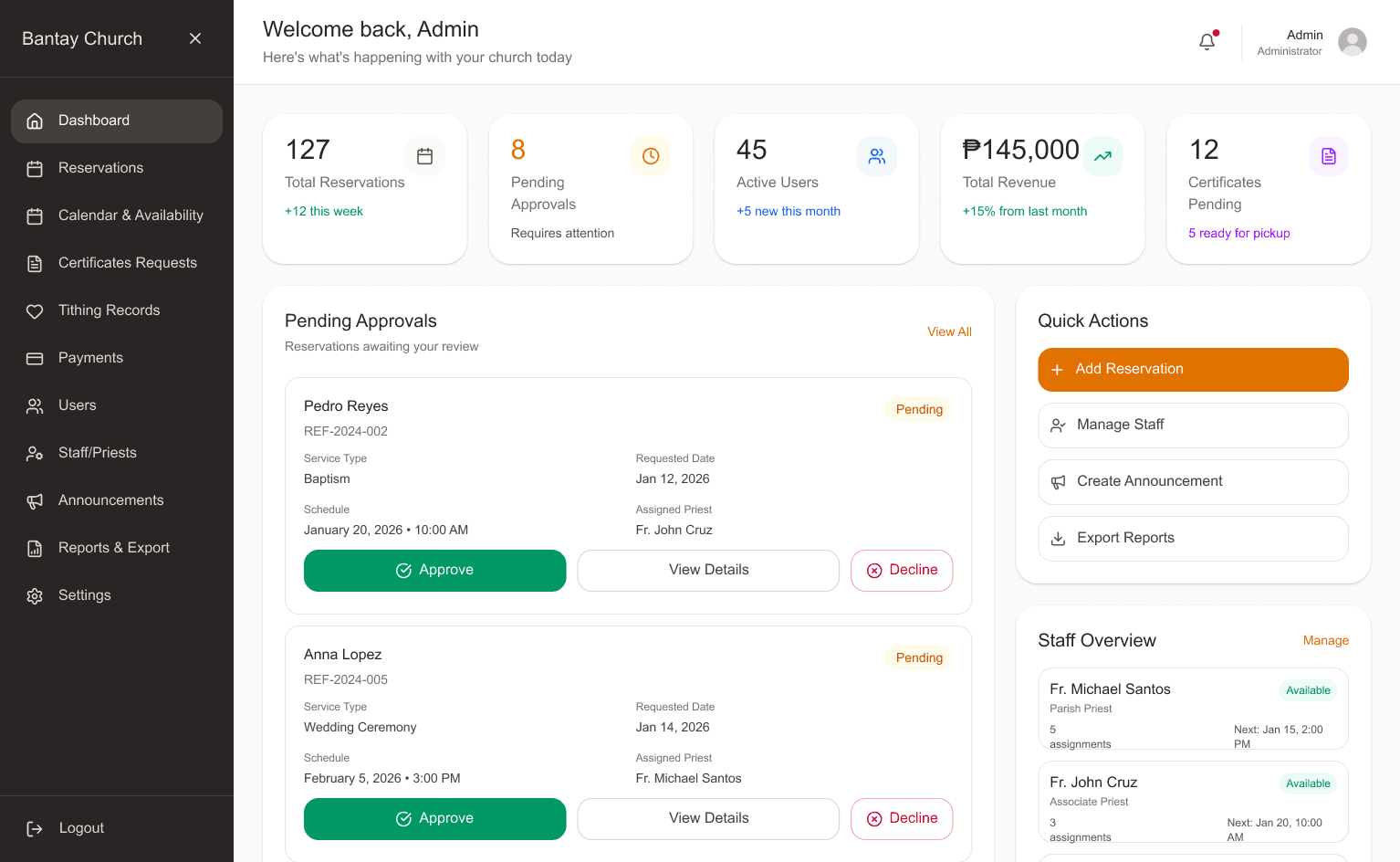Click the document icon on Certificates Pending
Screen dimensions: 1400x862
(1328, 156)
